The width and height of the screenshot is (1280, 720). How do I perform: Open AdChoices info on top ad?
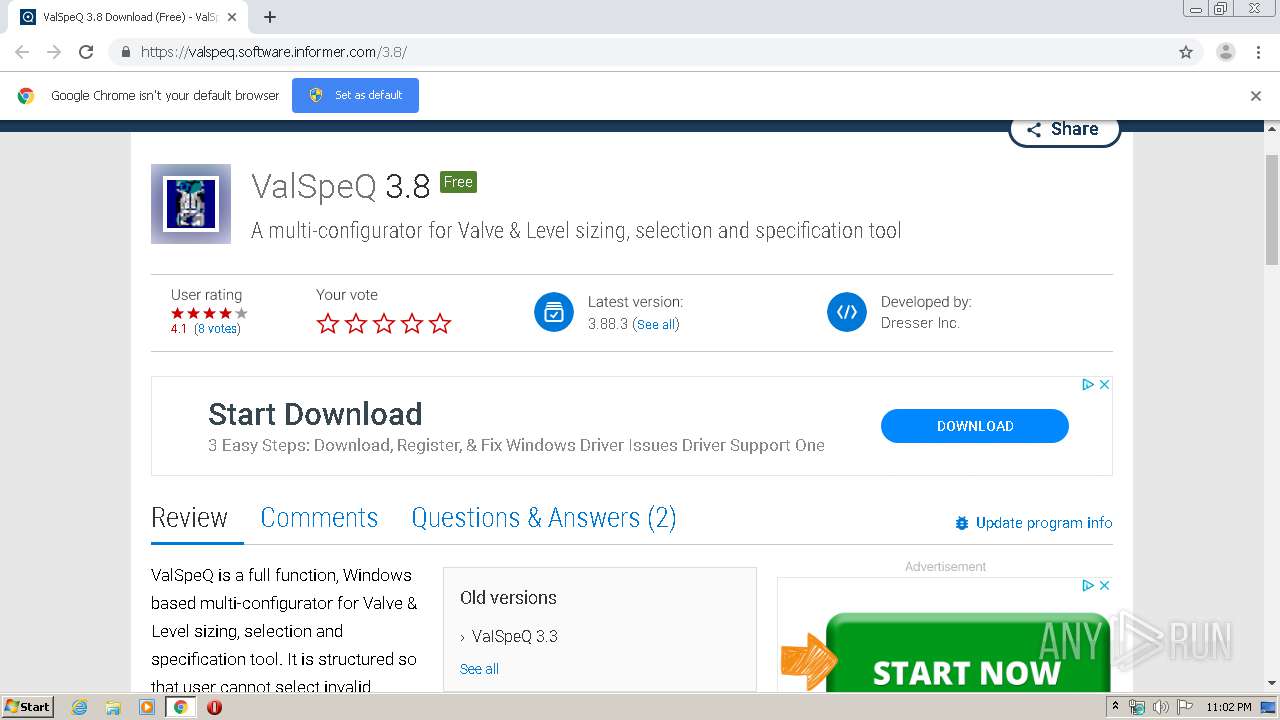point(1088,385)
